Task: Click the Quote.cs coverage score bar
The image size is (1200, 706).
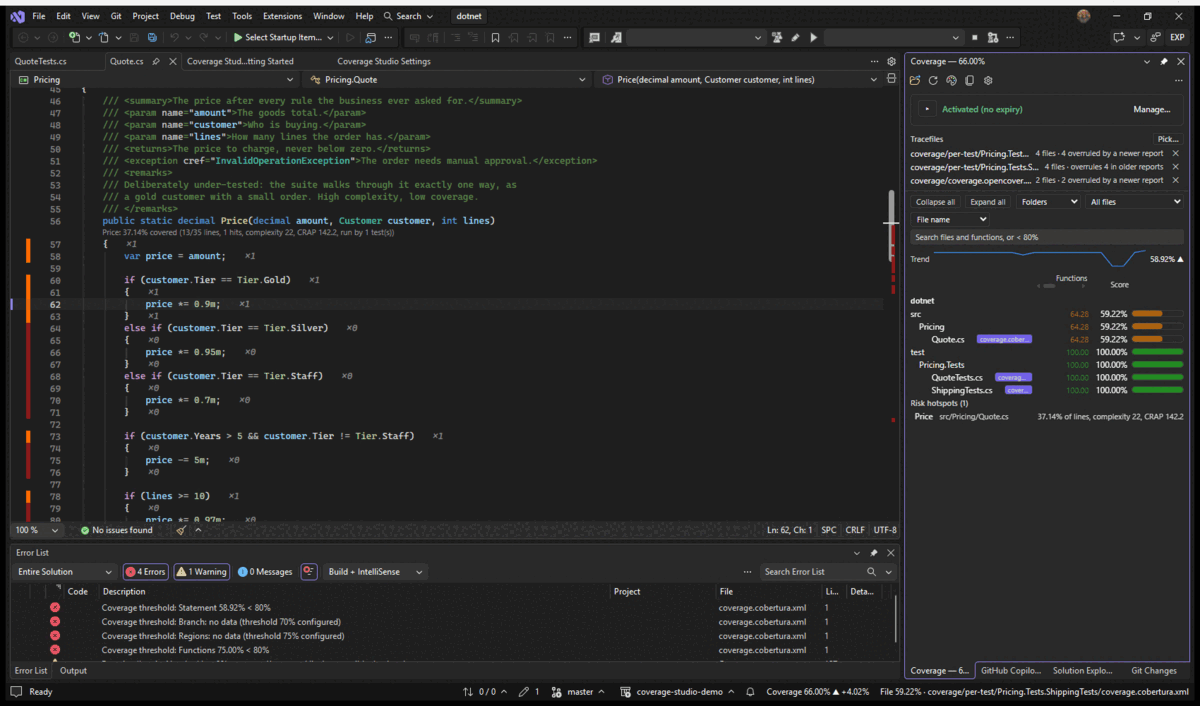Action: coord(1157,339)
